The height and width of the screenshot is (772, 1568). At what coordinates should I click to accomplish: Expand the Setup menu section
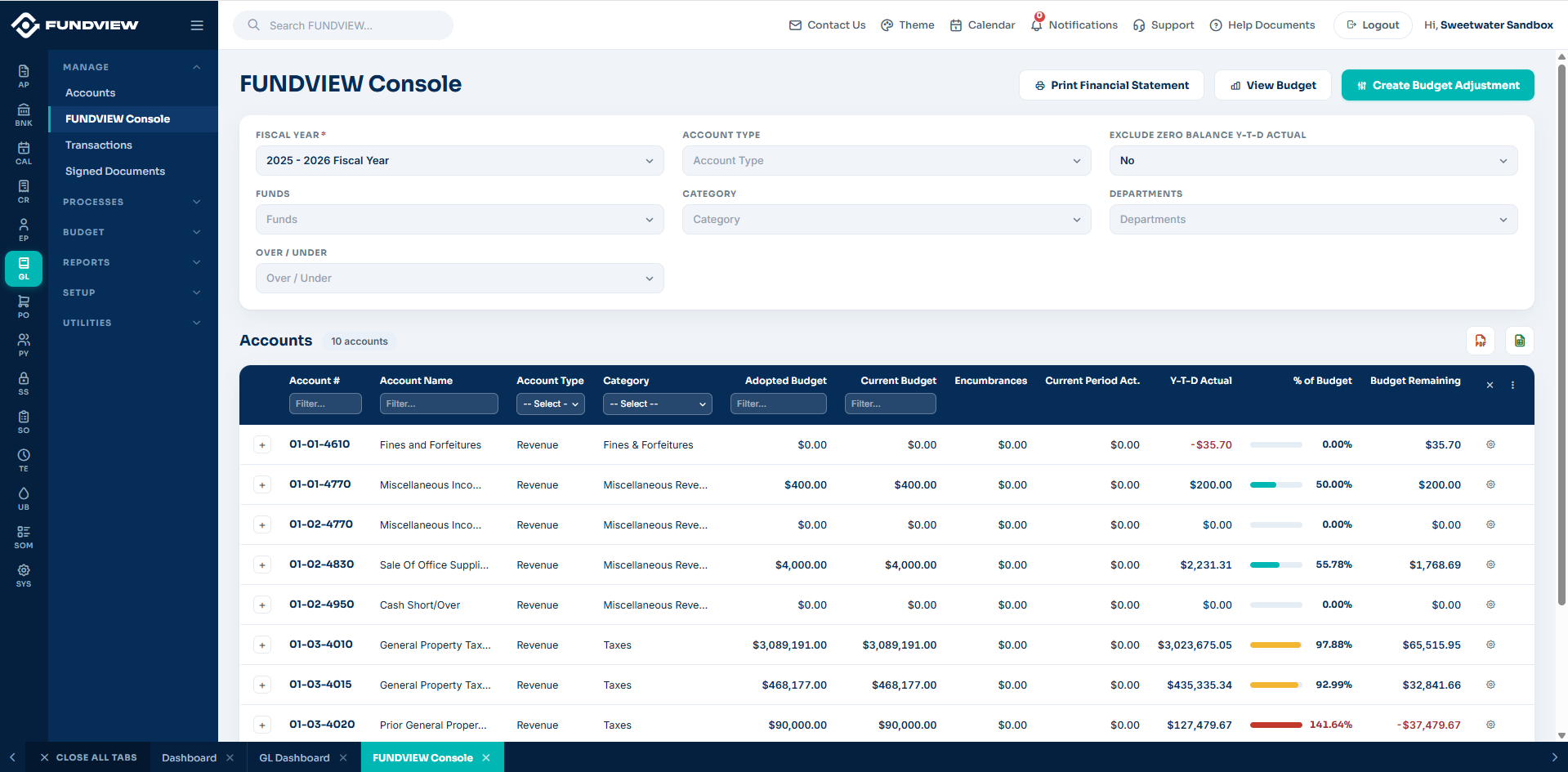pos(132,292)
